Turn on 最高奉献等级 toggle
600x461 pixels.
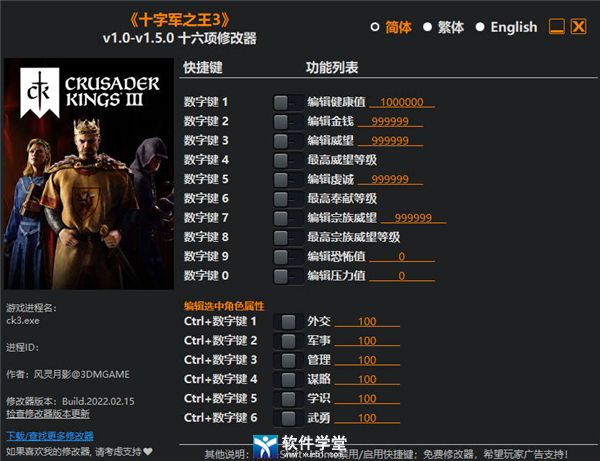pos(288,199)
